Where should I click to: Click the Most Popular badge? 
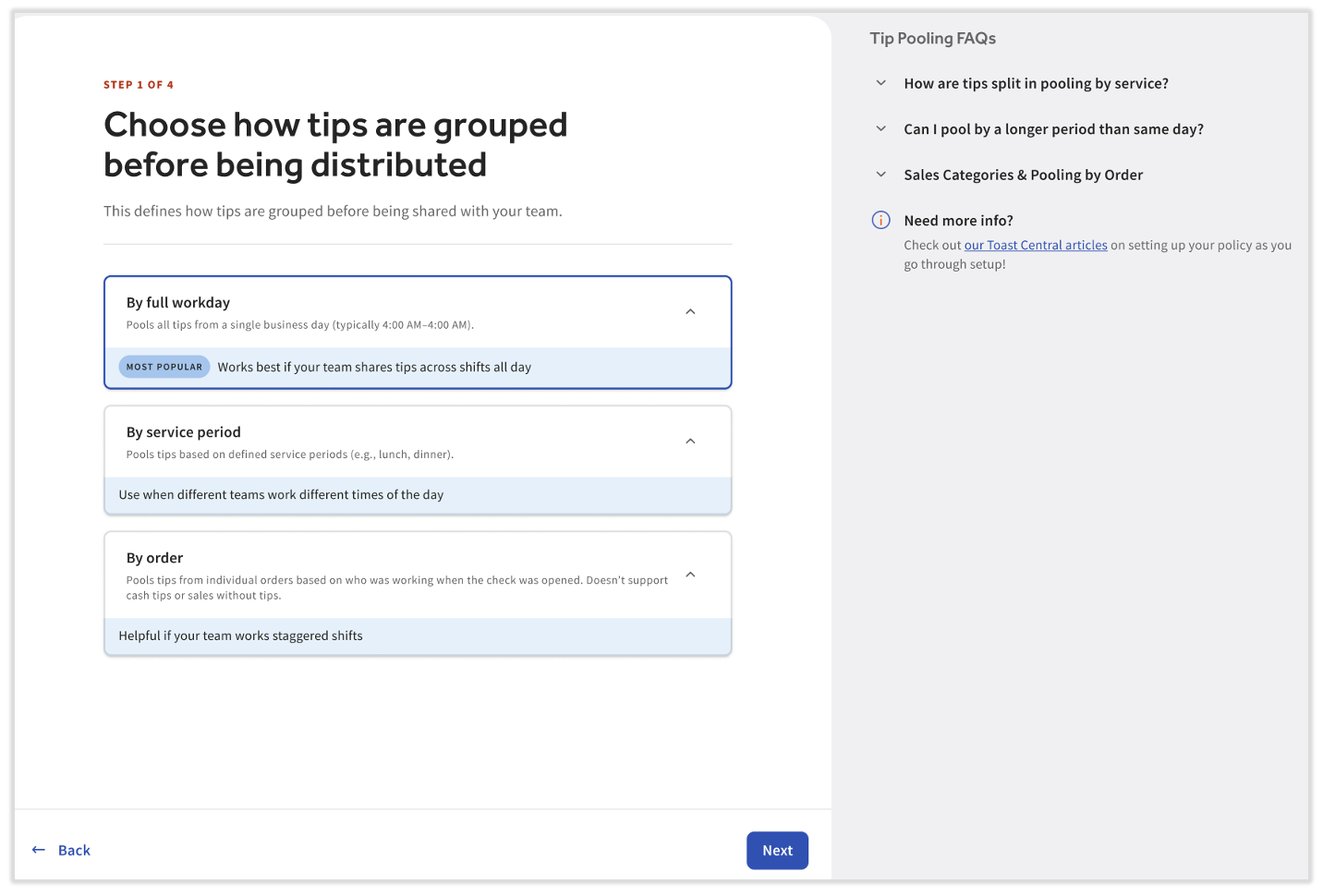(164, 367)
